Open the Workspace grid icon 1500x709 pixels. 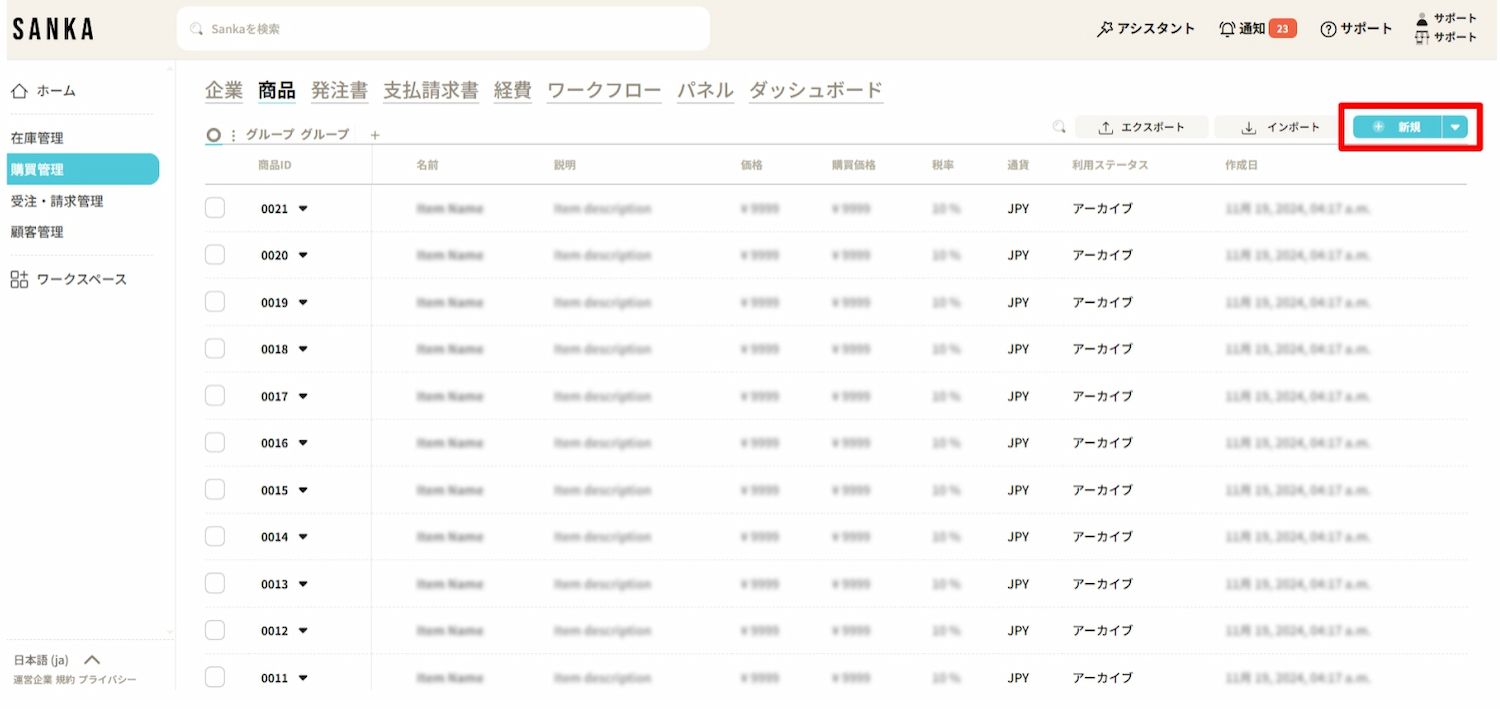19,279
